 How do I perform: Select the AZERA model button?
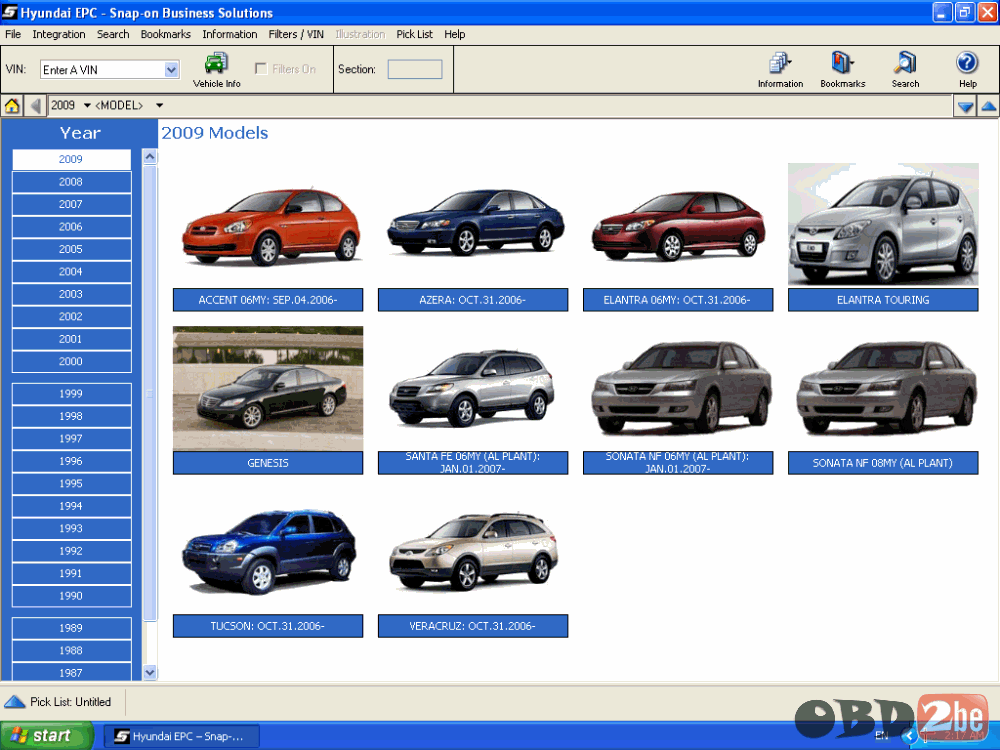(473, 300)
